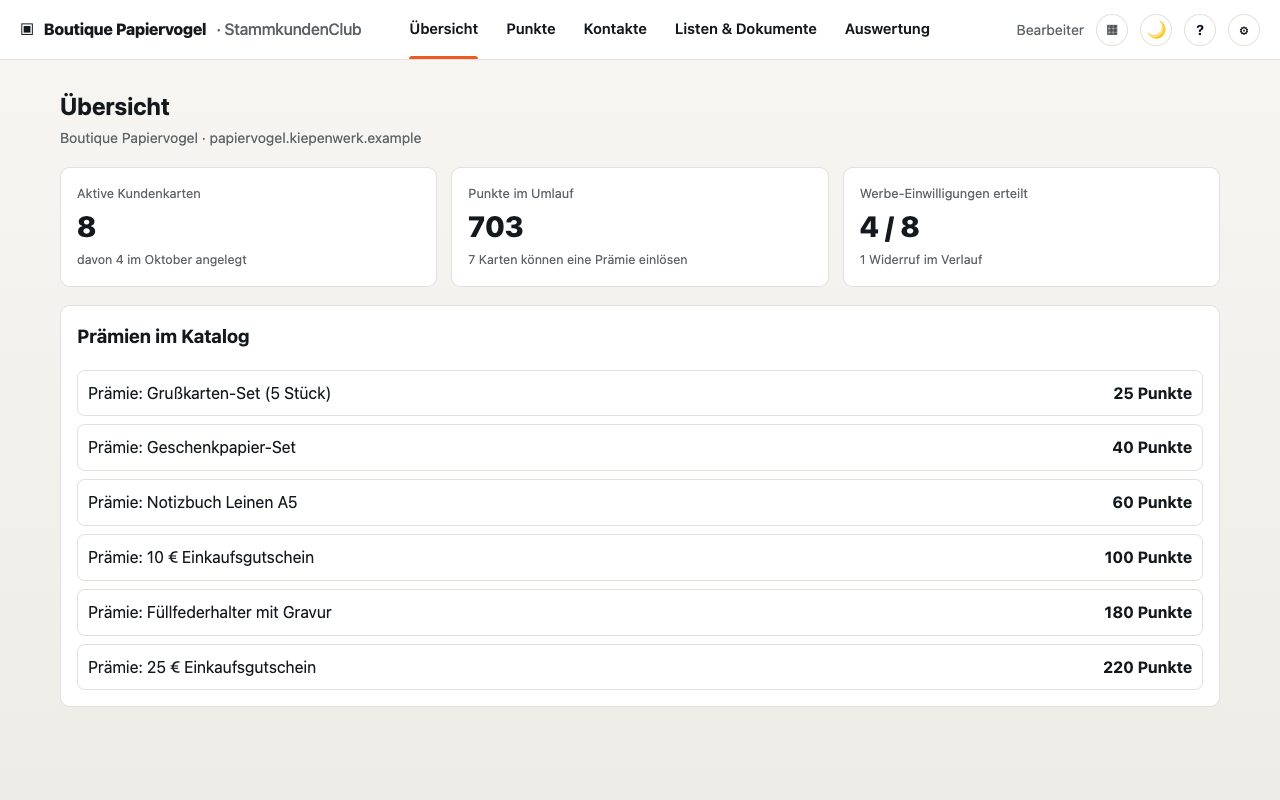Screen dimensions: 1280x800
Task: Go to the Kontakte tab
Action: click(615, 29)
